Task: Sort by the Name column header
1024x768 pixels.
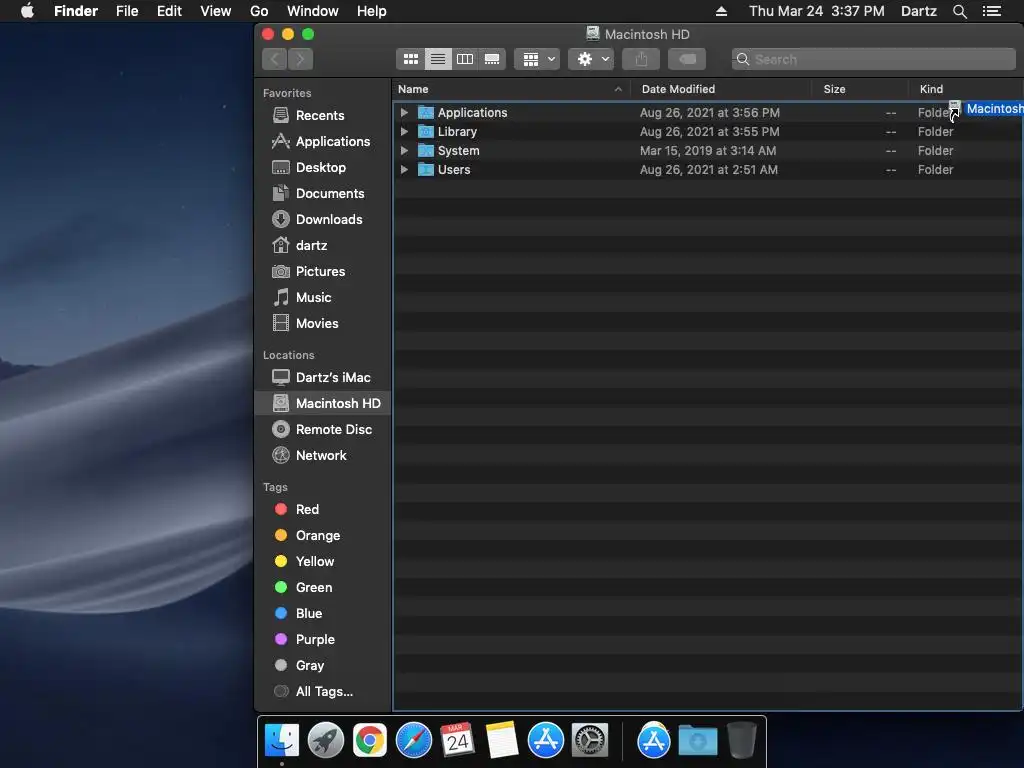Action: click(511, 89)
